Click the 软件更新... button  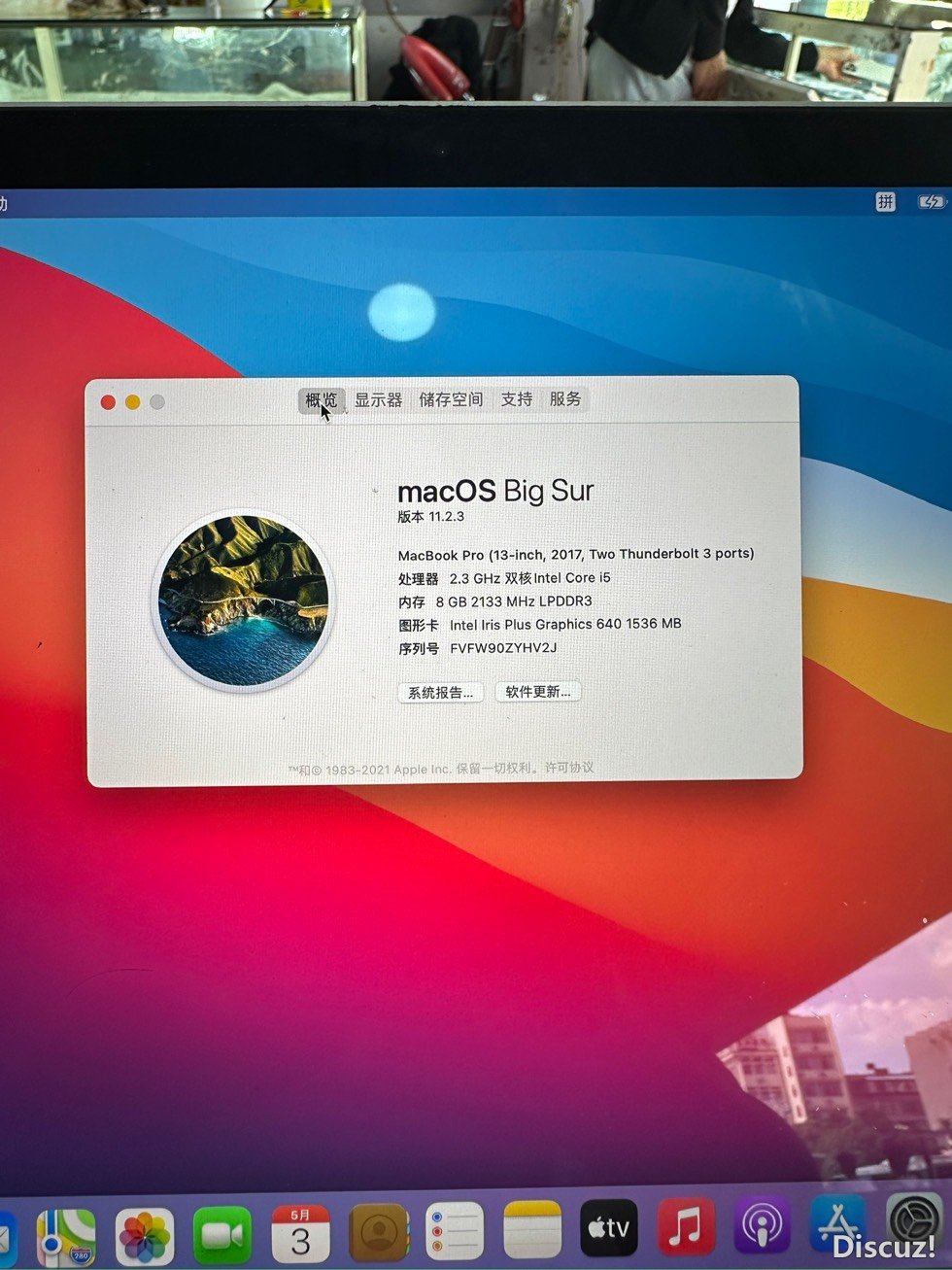(x=538, y=692)
